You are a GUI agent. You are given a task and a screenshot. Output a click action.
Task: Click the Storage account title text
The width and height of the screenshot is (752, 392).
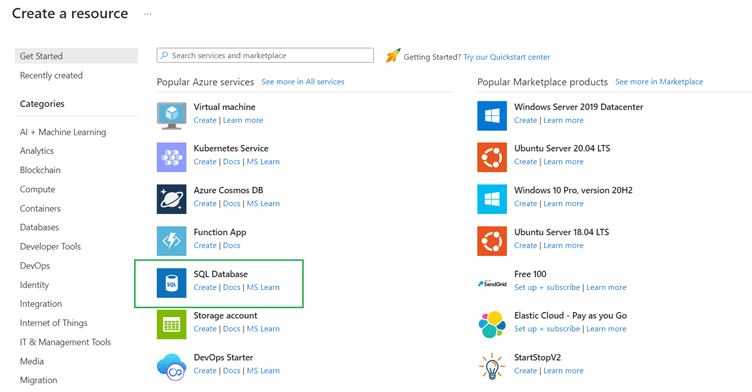(x=225, y=316)
